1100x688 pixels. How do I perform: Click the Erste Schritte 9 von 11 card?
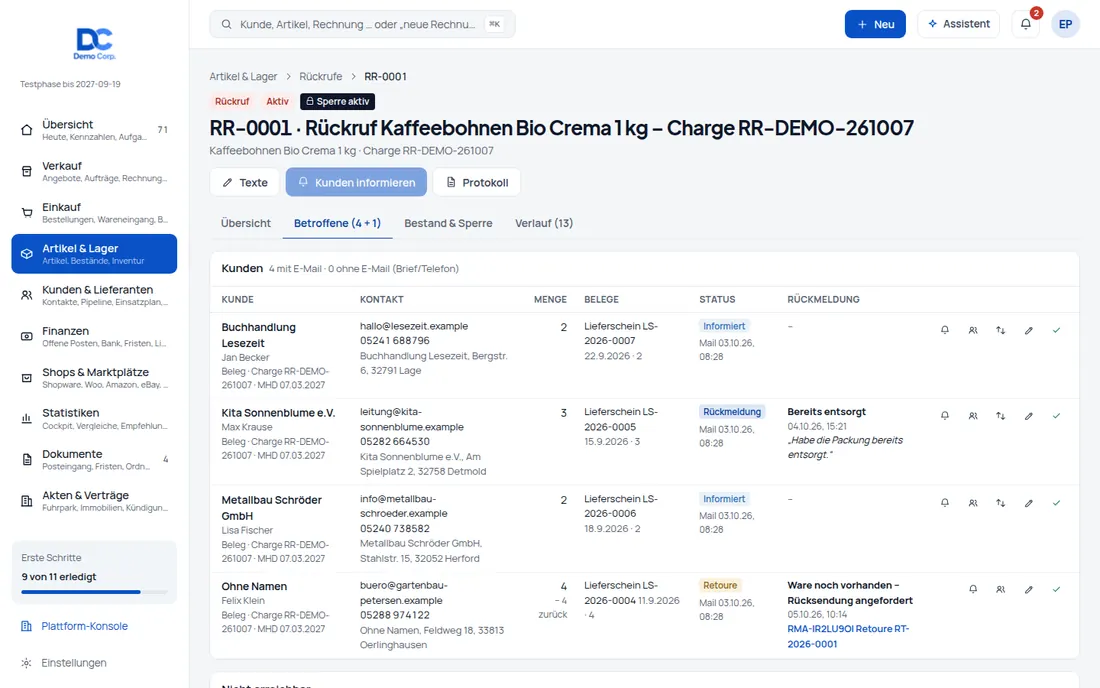coord(94,572)
